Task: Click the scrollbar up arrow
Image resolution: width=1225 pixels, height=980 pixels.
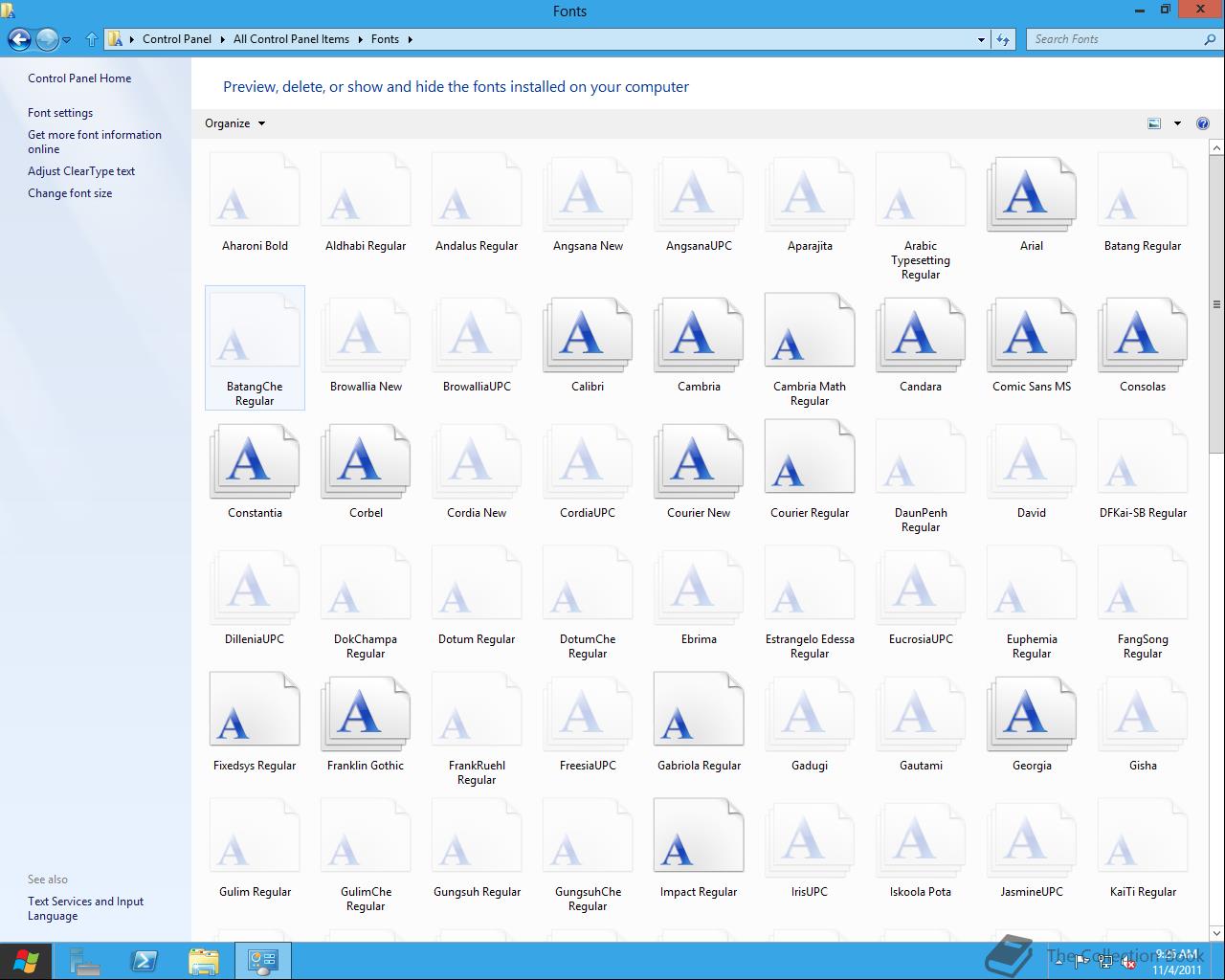Action: point(1217,148)
